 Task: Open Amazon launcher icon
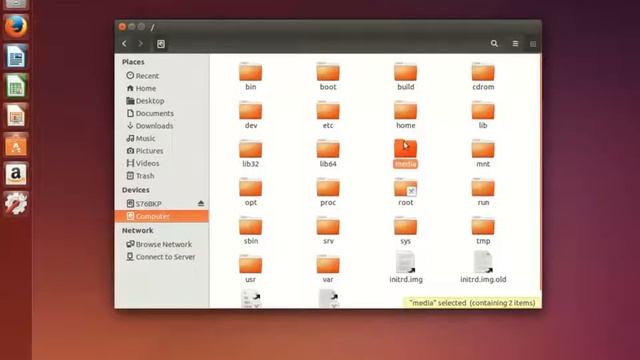coord(16,174)
